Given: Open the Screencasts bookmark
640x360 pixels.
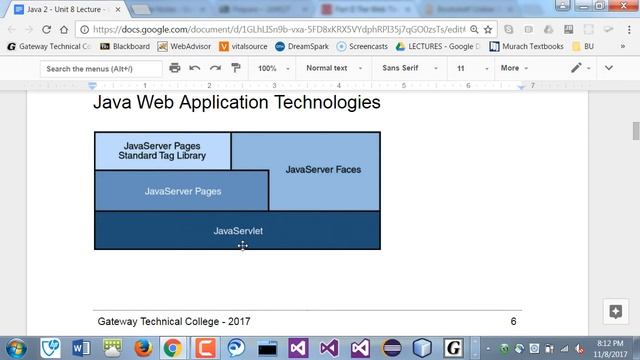Looking at the screenshot, I should tap(362, 47).
